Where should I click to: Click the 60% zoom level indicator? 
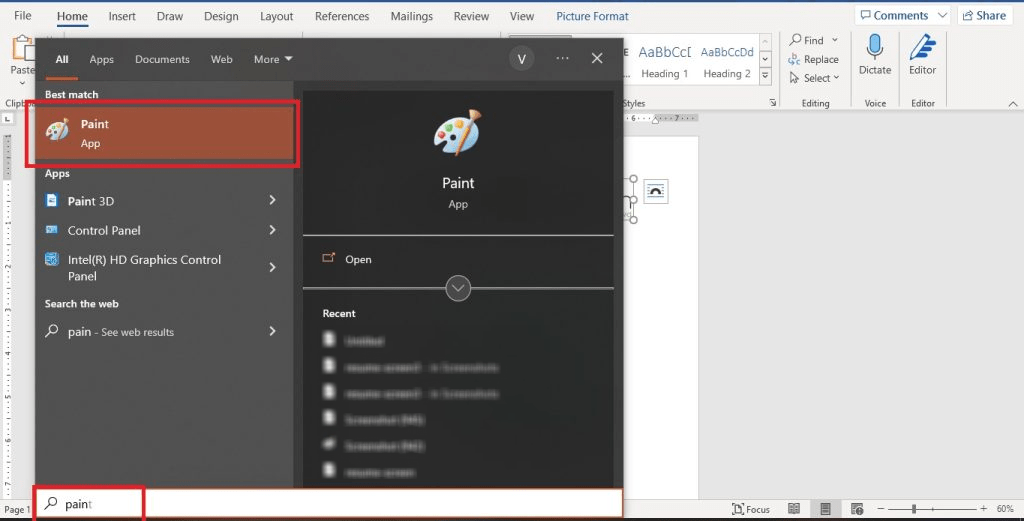1005,509
